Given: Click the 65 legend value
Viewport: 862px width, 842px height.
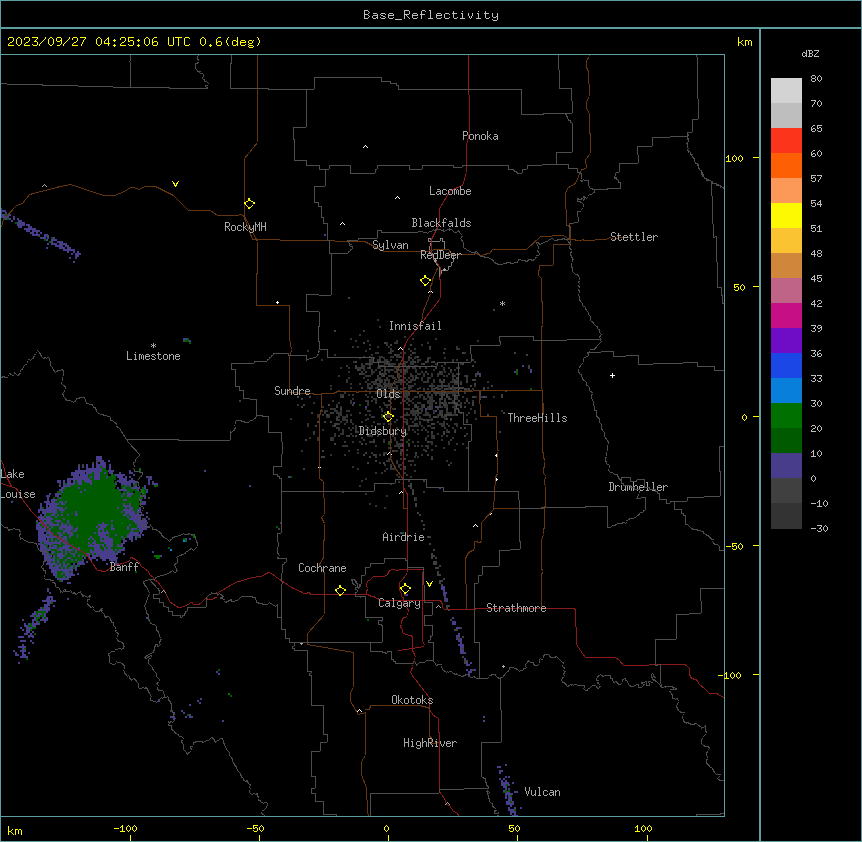Looking at the screenshot, I should pyautogui.click(x=816, y=129).
